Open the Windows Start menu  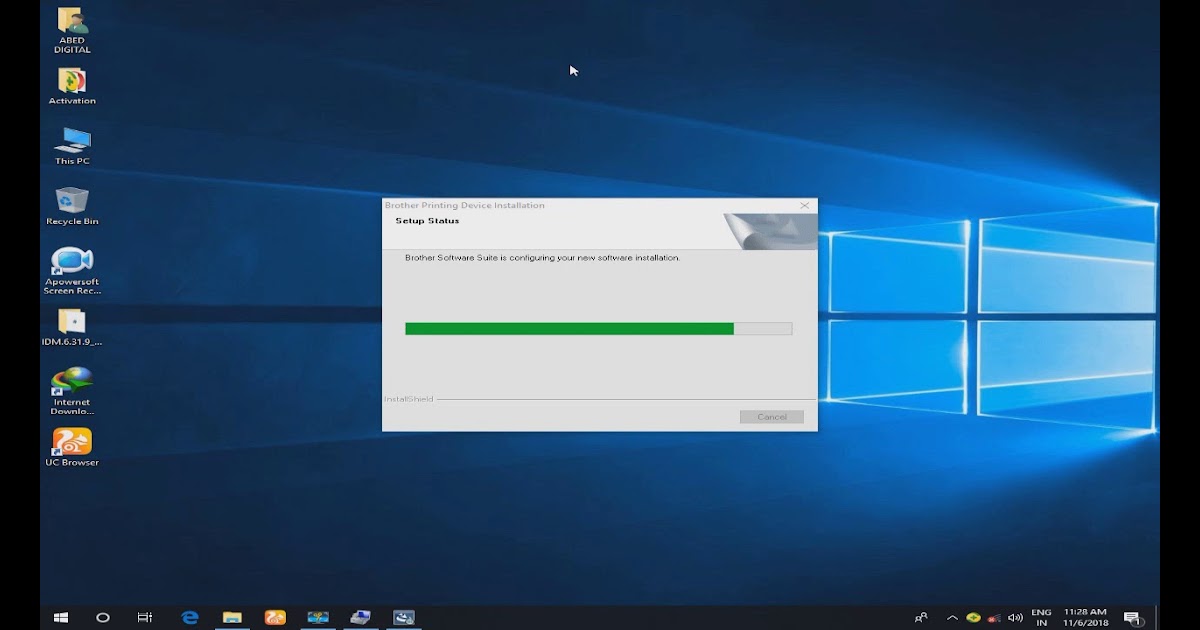coord(61,618)
